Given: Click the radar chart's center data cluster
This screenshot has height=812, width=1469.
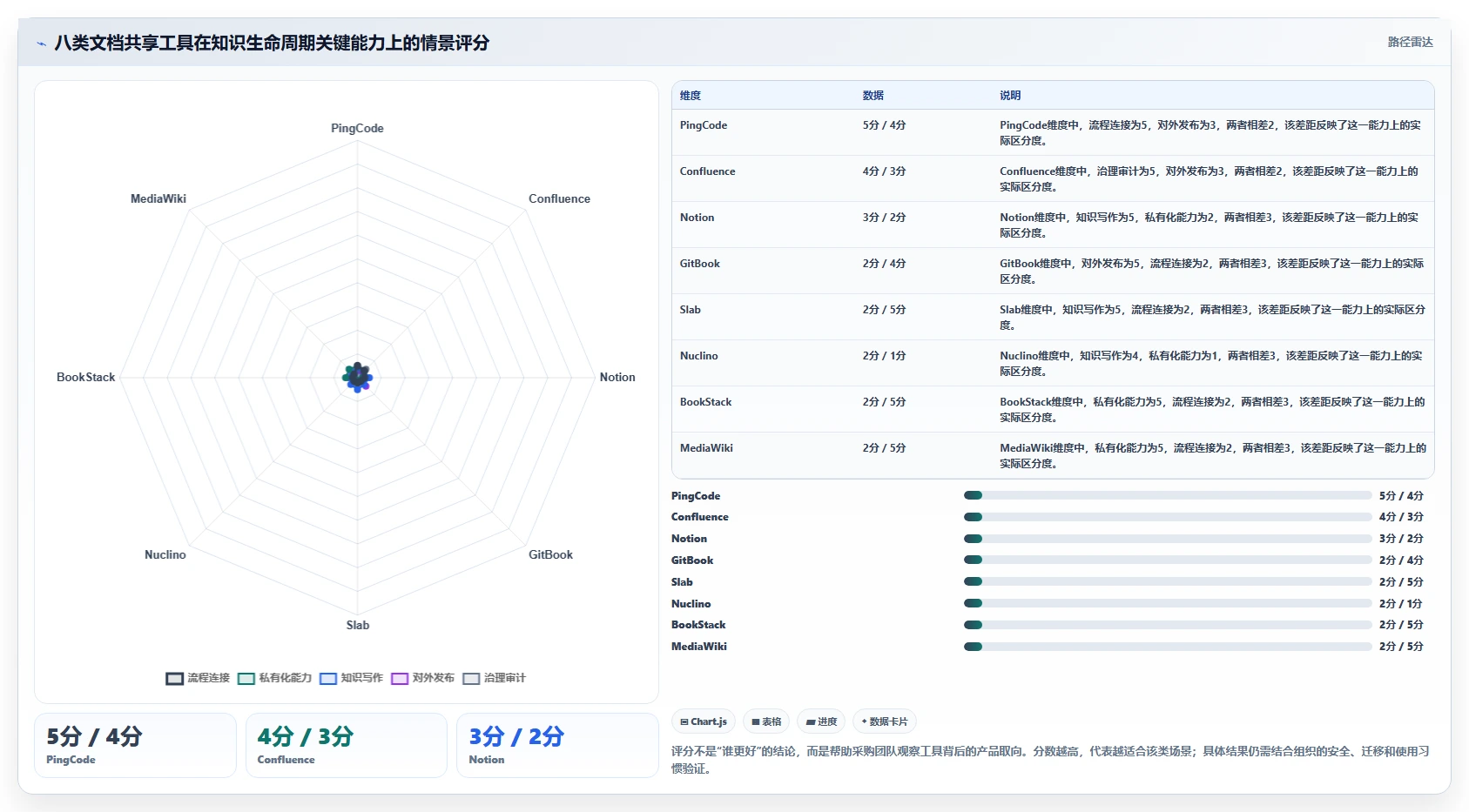Looking at the screenshot, I should point(357,377).
